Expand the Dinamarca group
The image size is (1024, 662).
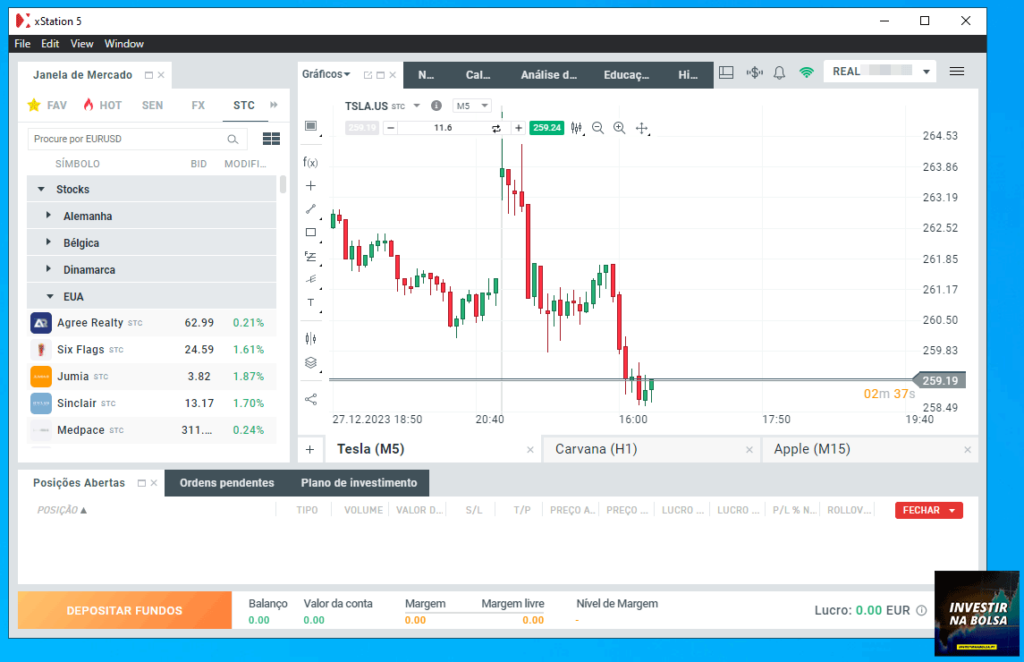pyautogui.click(x=48, y=269)
